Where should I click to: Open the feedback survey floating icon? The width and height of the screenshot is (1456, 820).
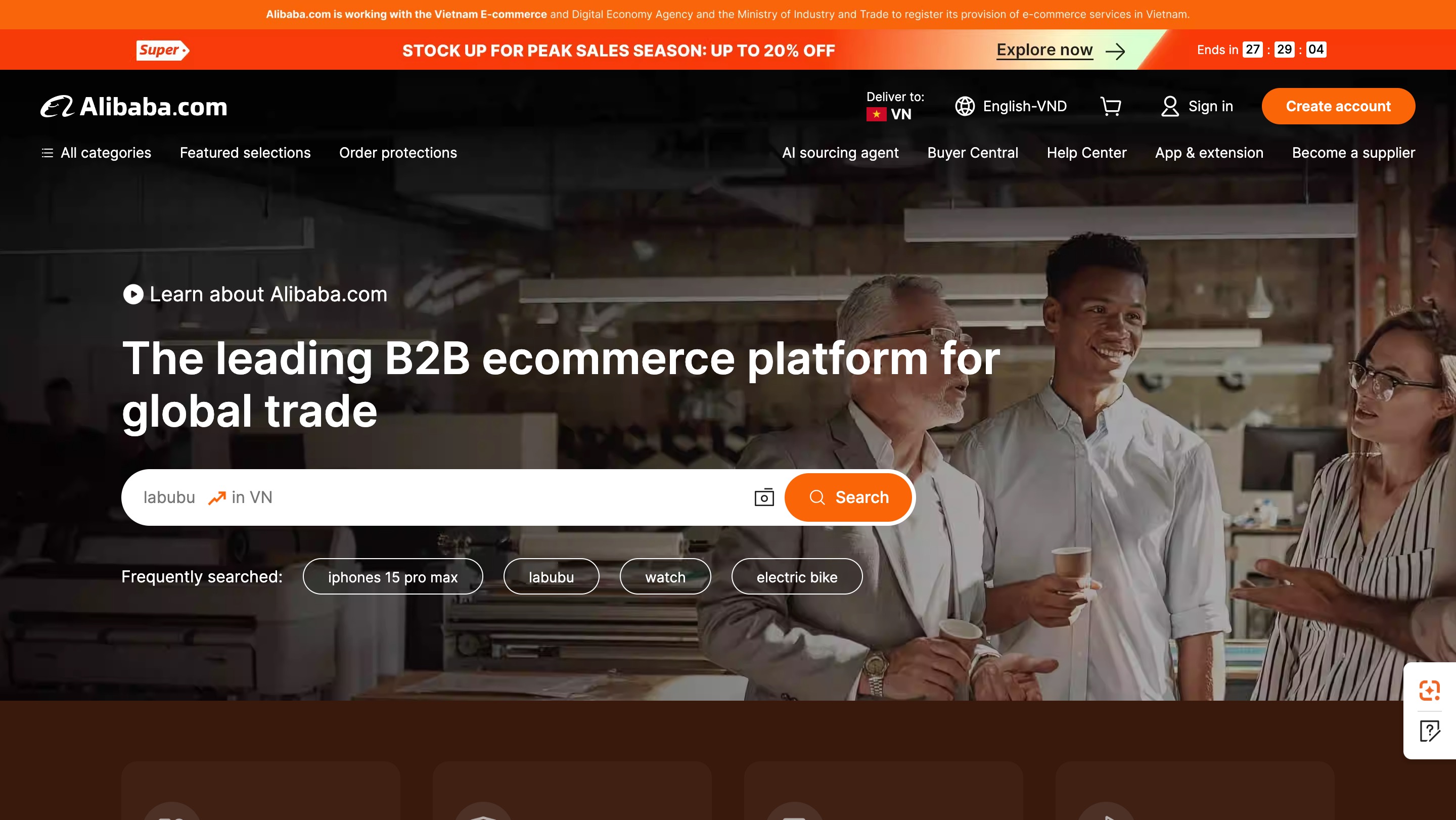[x=1429, y=731]
